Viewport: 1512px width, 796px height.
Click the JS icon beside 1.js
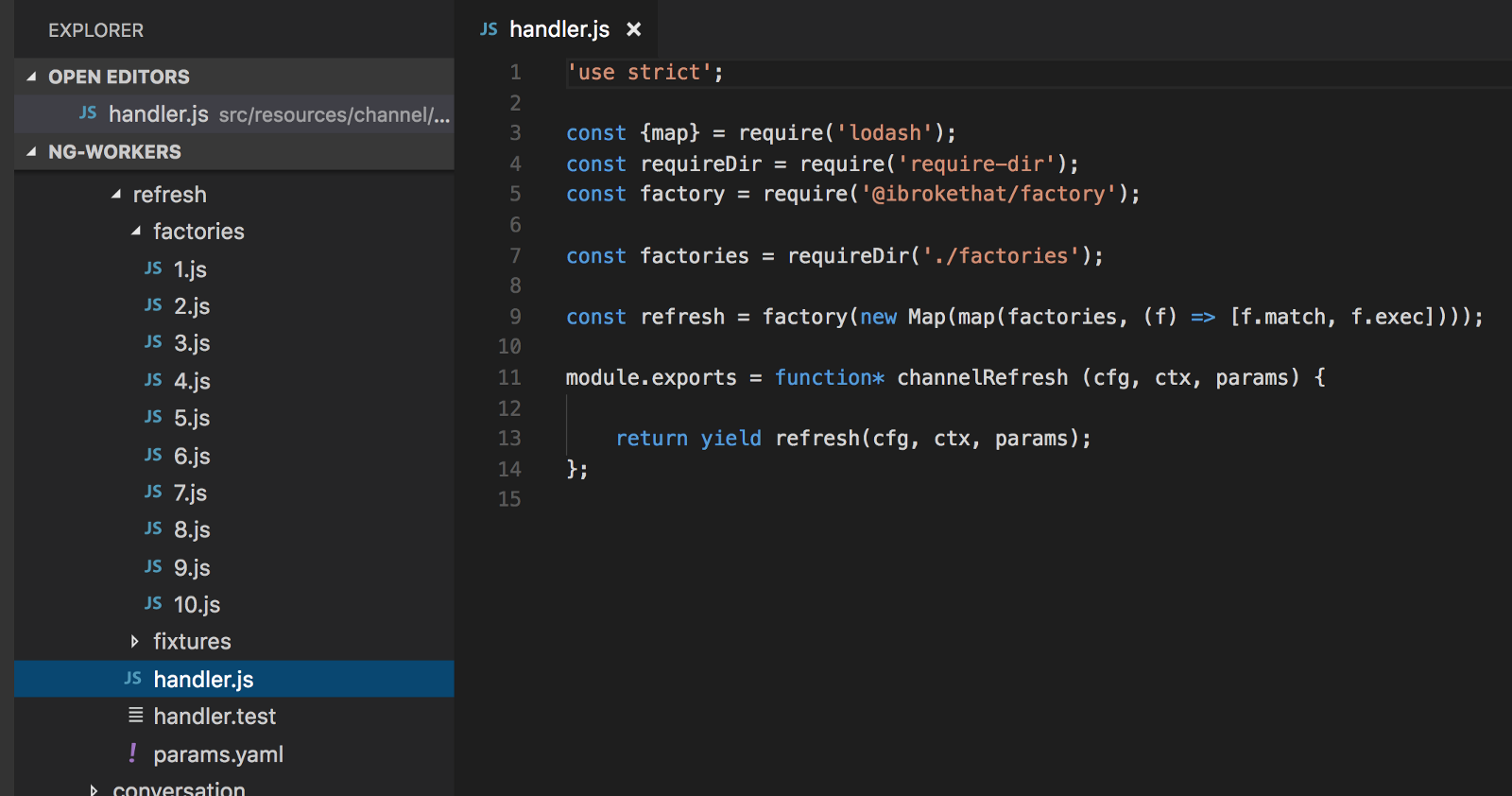coord(153,268)
